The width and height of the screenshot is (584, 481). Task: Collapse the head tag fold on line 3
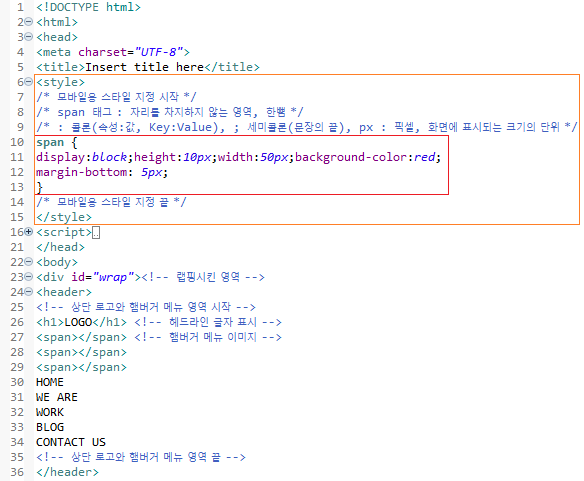[x=29, y=37]
